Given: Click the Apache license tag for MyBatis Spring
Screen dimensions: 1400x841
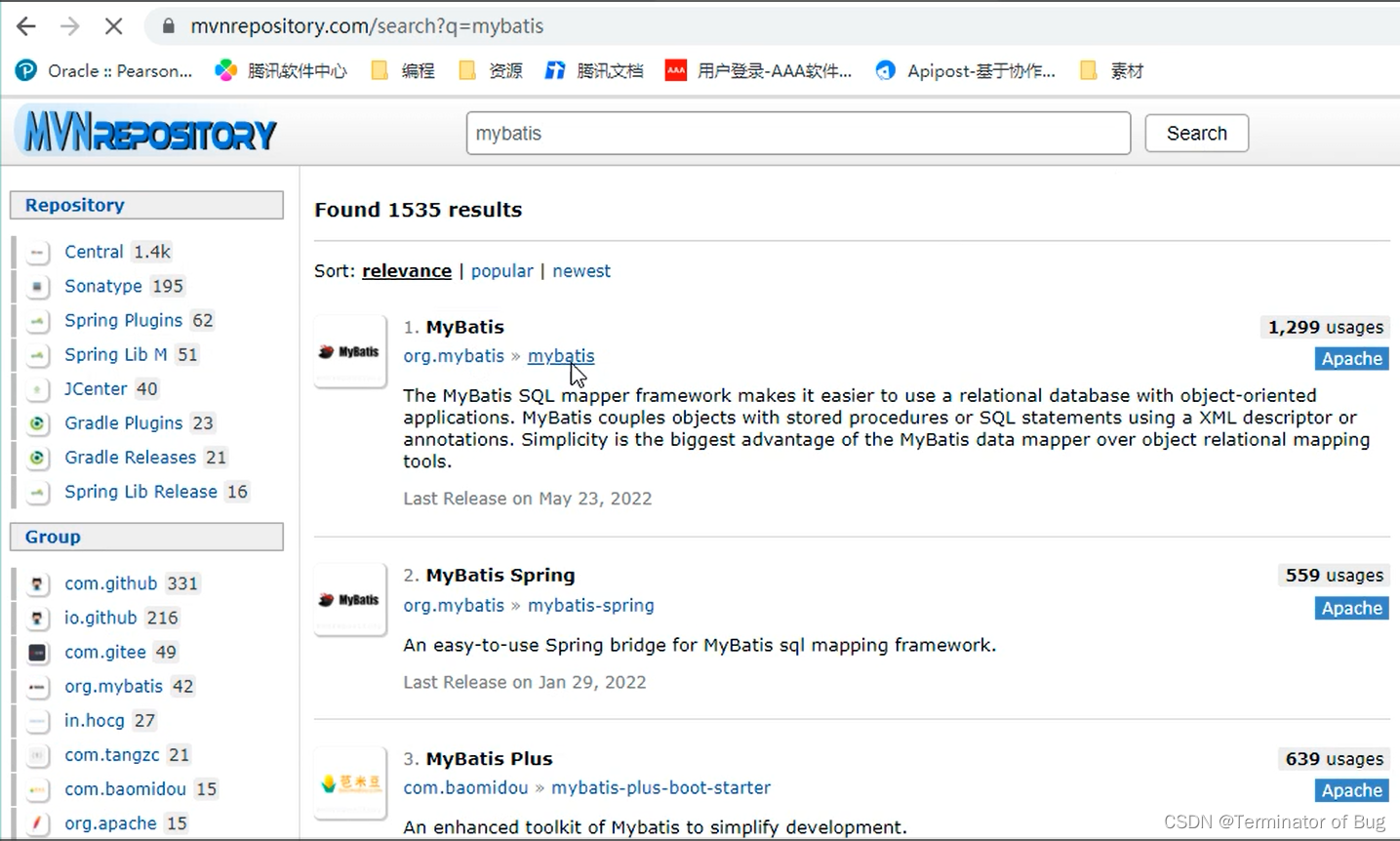Looking at the screenshot, I should click(x=1351, y=609).
